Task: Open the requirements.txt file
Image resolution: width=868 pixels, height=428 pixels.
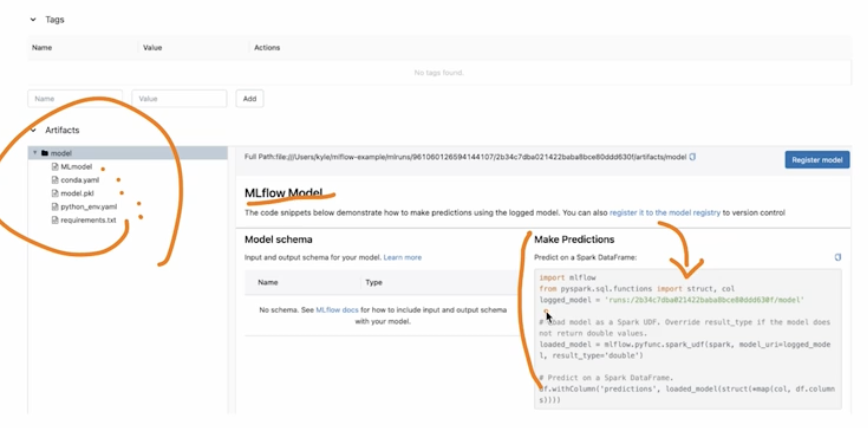Action: 89,220
